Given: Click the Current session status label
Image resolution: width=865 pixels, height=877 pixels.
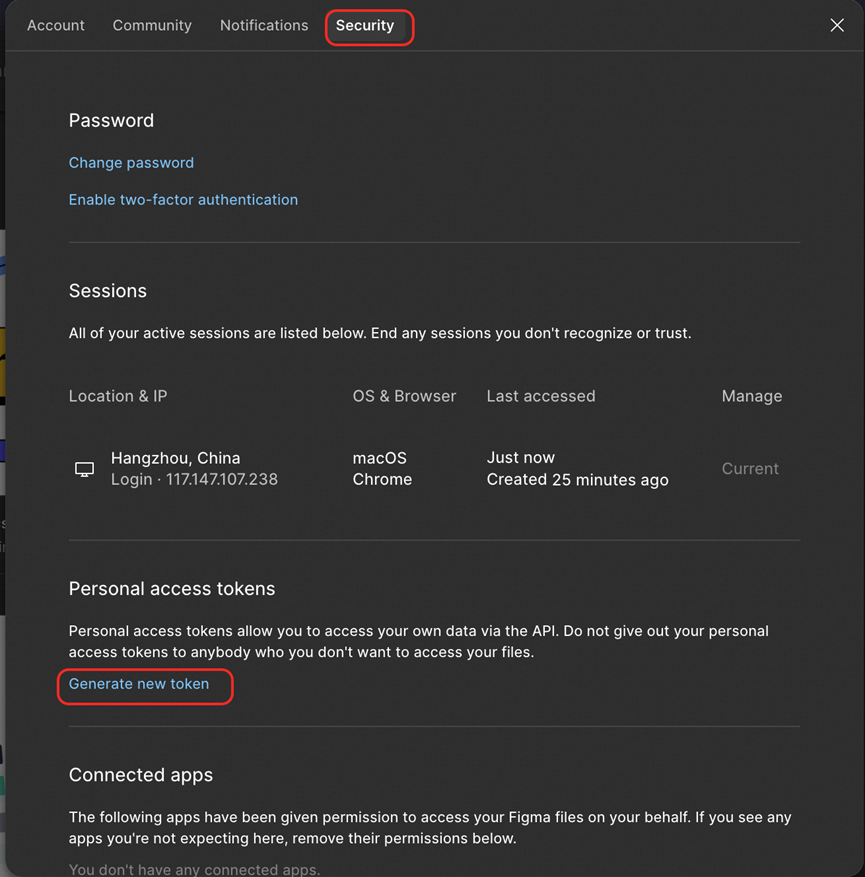Looking at the screenshot, I should pyautogui.click(x=750, y=469).
